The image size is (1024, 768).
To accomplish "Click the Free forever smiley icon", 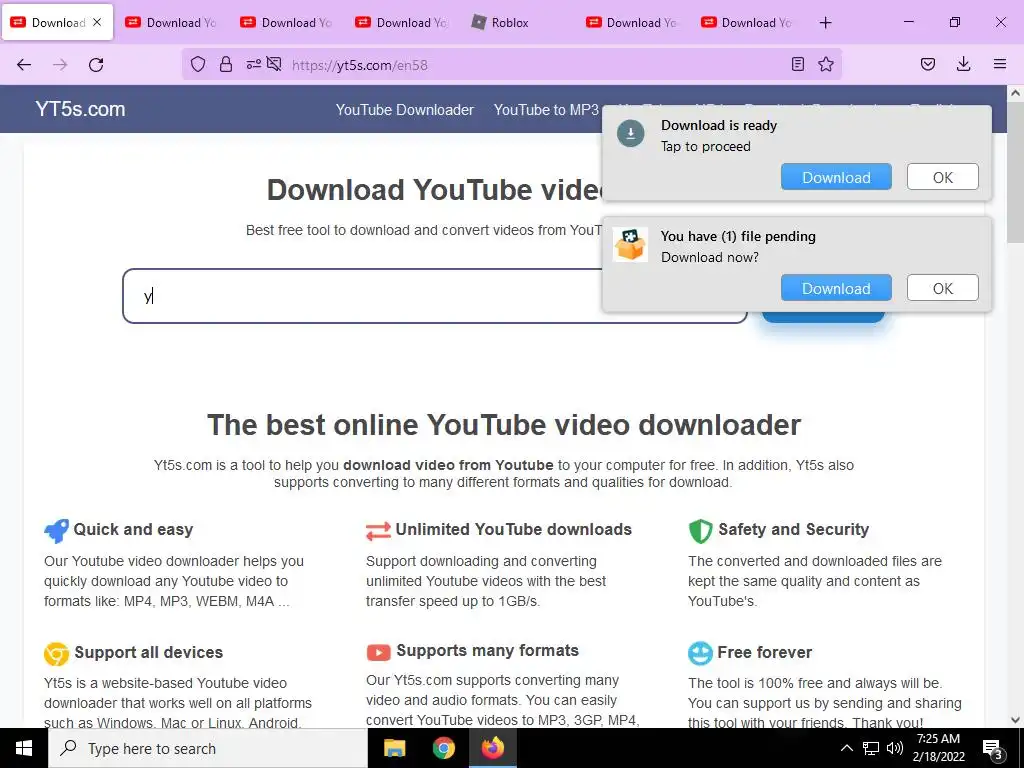I will [700, 653].
